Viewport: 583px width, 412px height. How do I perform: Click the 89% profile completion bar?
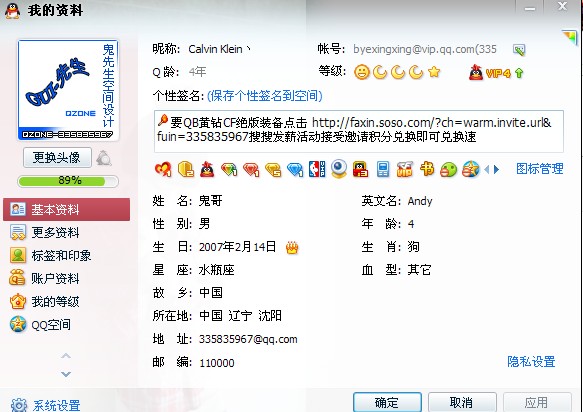click(x=68, y=181)
